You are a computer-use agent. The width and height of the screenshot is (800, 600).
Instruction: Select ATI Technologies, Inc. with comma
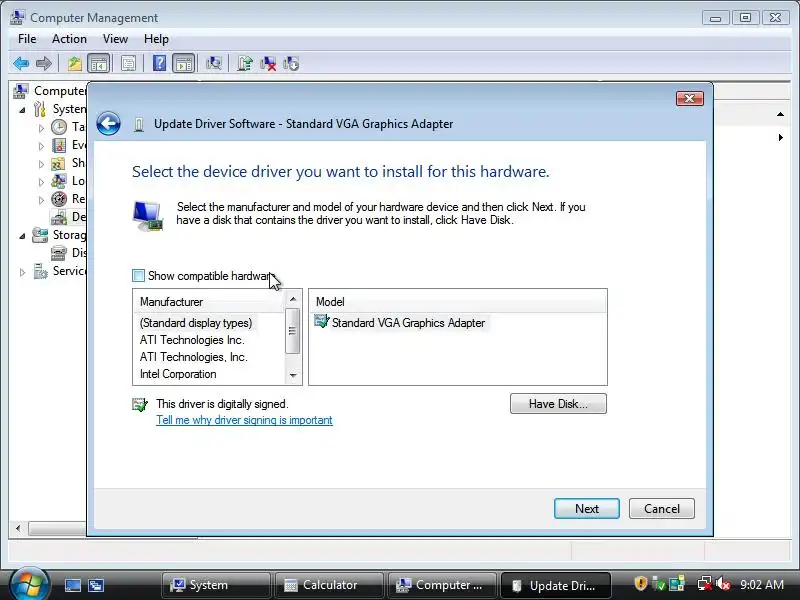point(193,357)
